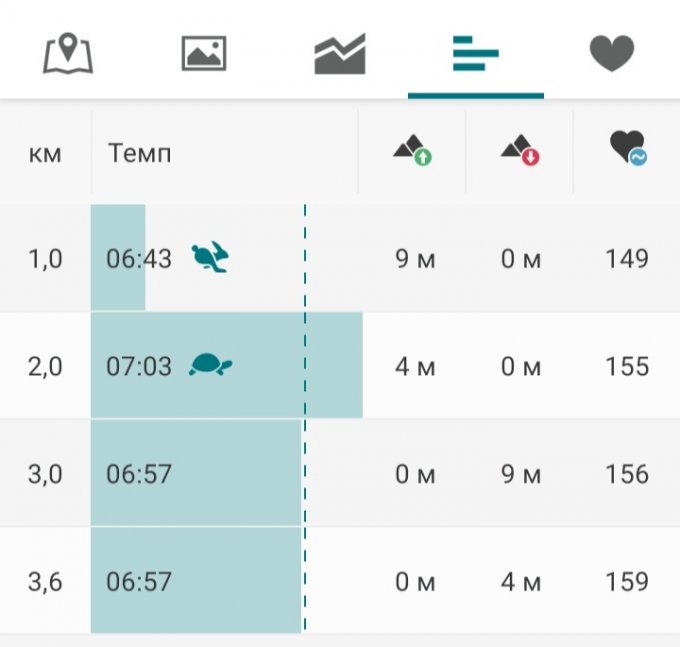Select the splits bar-chart tab
The width and height of the screenshot is (680, 647).
tap(475, 53)
